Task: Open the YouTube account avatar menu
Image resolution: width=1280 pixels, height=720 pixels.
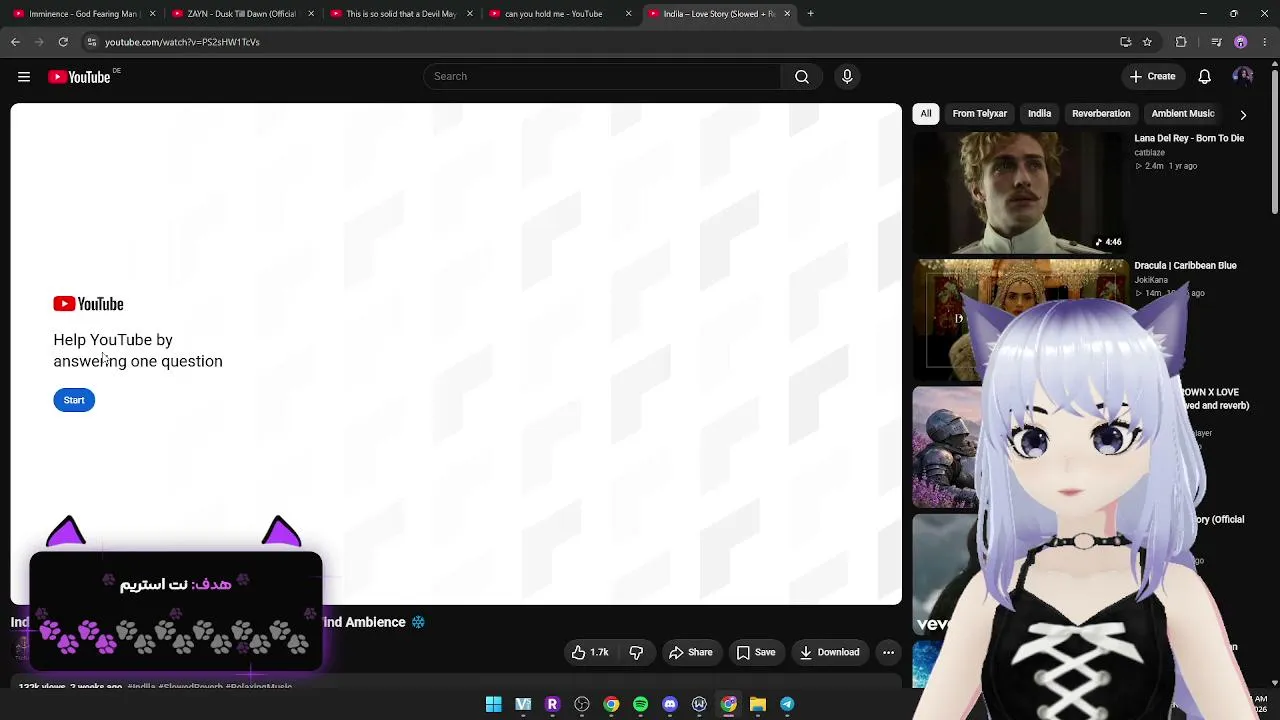Action: point(1243,77)
